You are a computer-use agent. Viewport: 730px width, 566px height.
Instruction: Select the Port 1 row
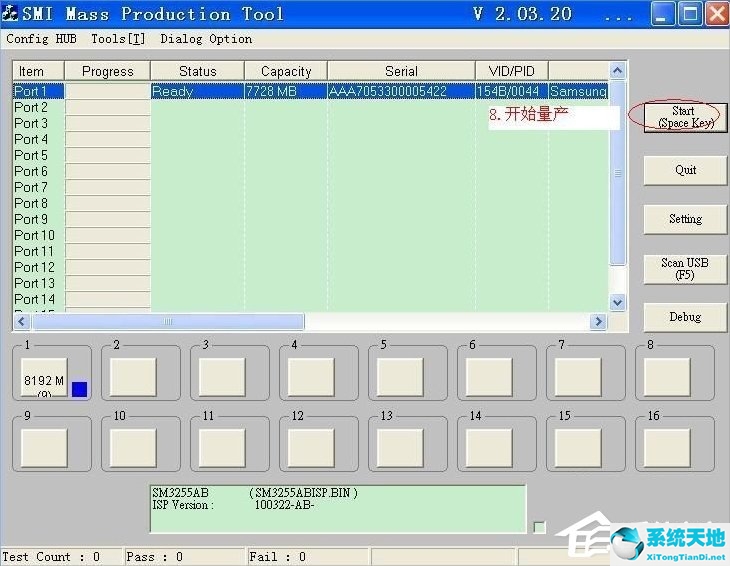[310, 91]
